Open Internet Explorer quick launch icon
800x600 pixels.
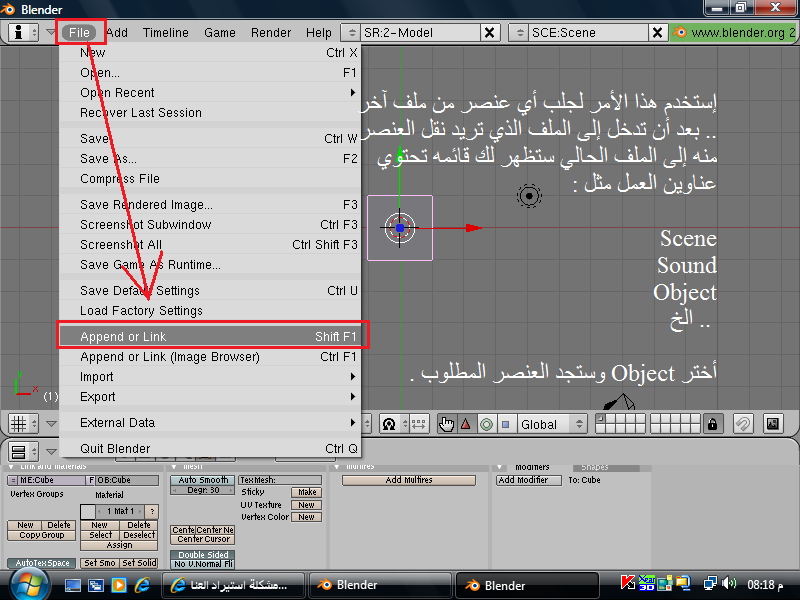142,585
